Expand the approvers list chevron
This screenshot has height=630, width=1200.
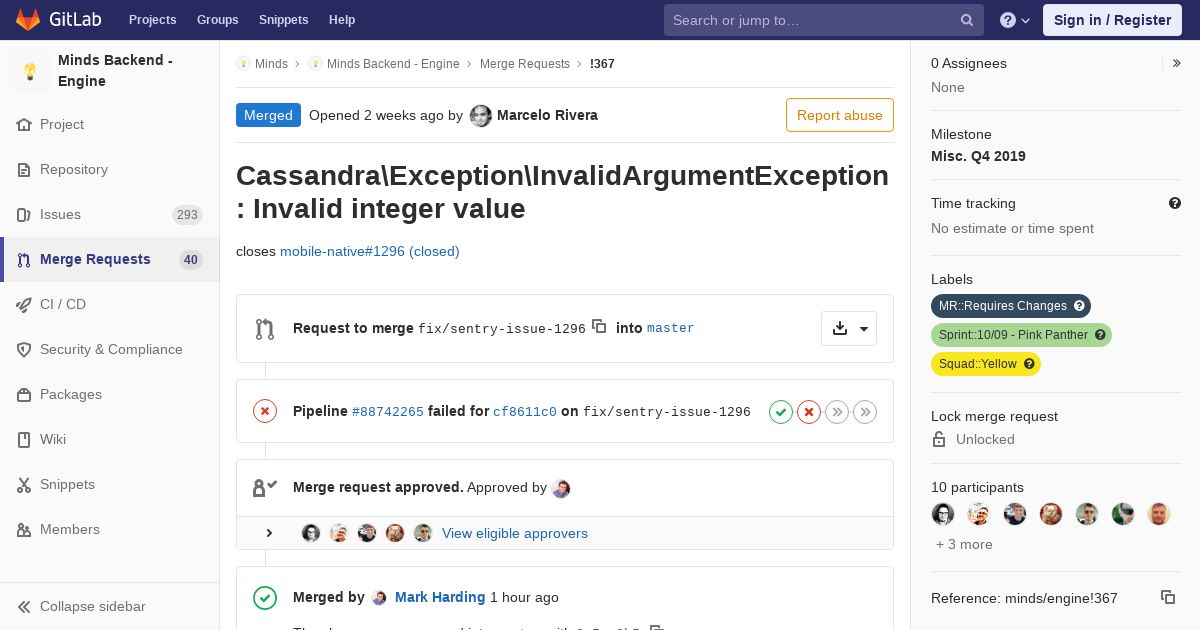point(269,533)
